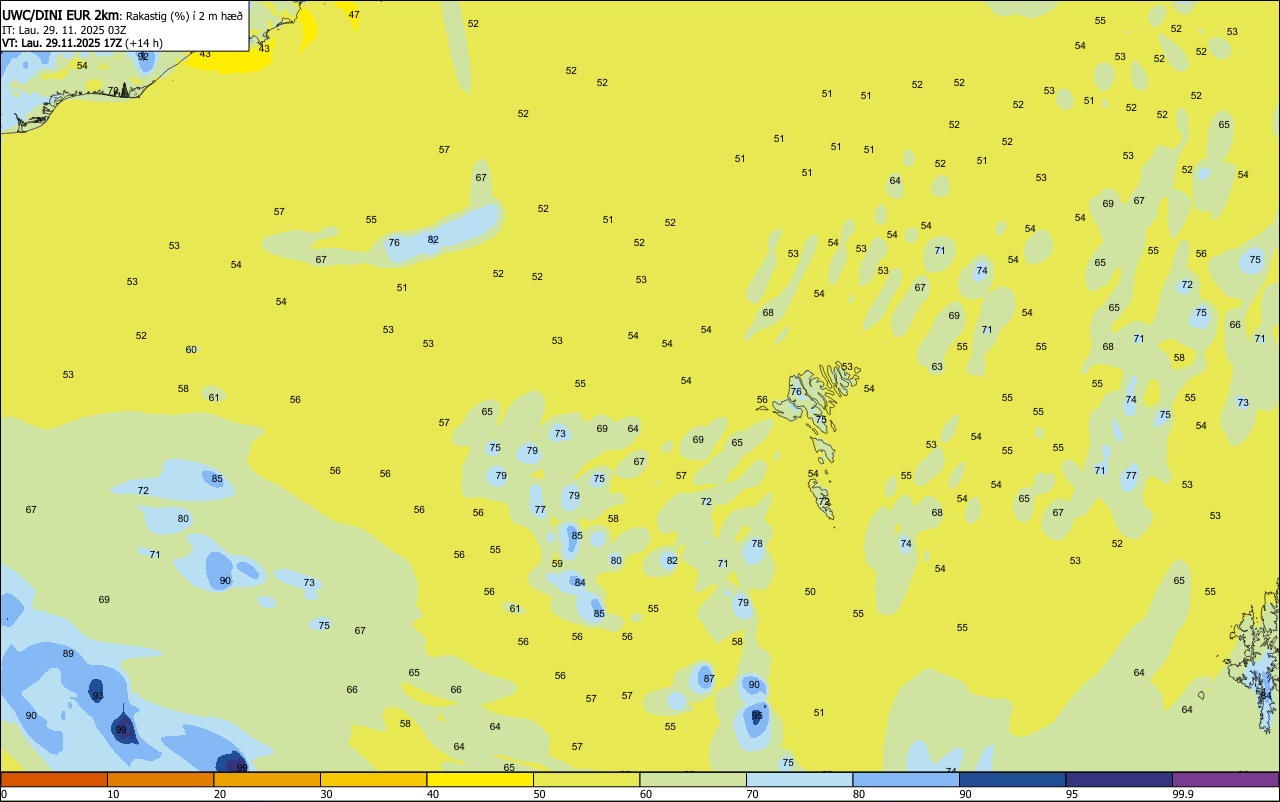Viewport: 1280px width, 802px height.
Task: Click the humidity value 92 over land
Action: (143, 57)
